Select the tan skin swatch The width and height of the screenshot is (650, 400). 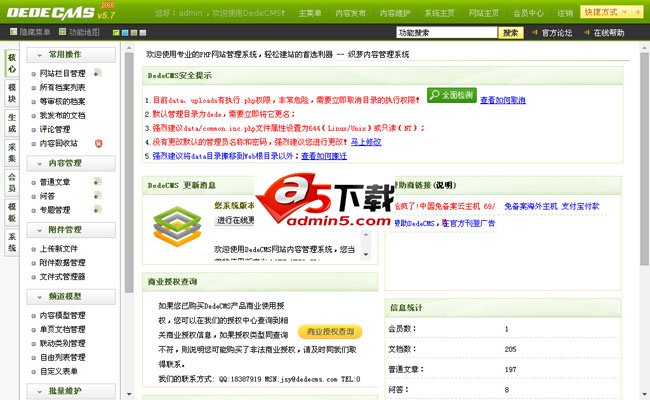134,32
